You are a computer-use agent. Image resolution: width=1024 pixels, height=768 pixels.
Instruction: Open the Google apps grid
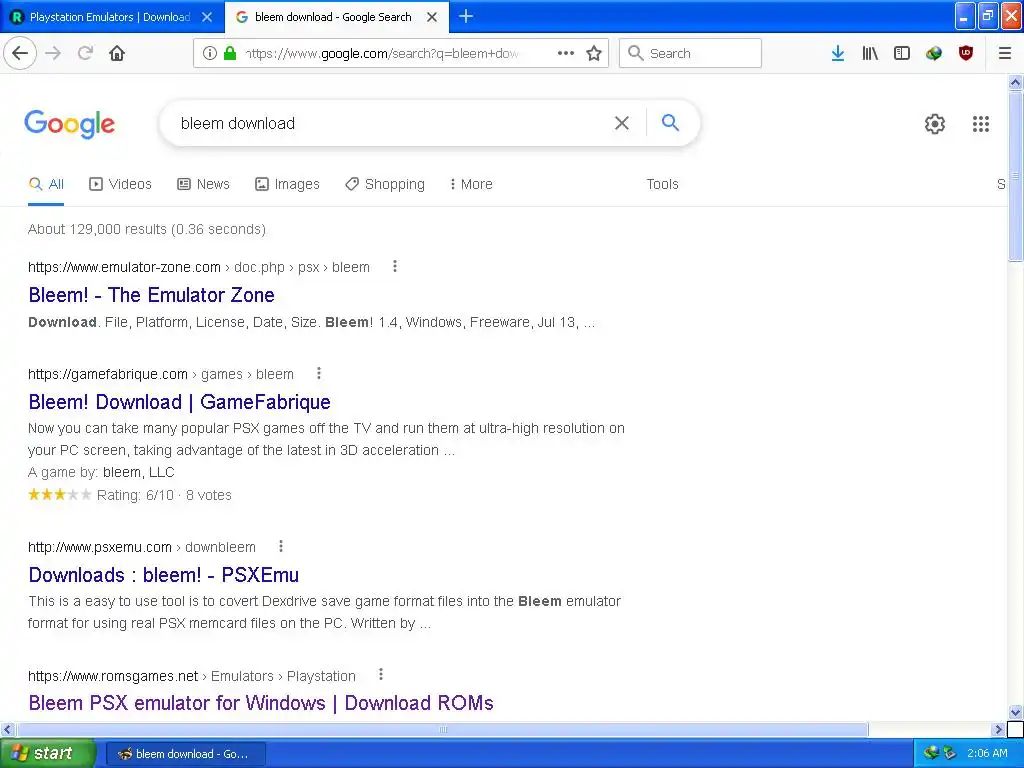(x=980, y=123)
